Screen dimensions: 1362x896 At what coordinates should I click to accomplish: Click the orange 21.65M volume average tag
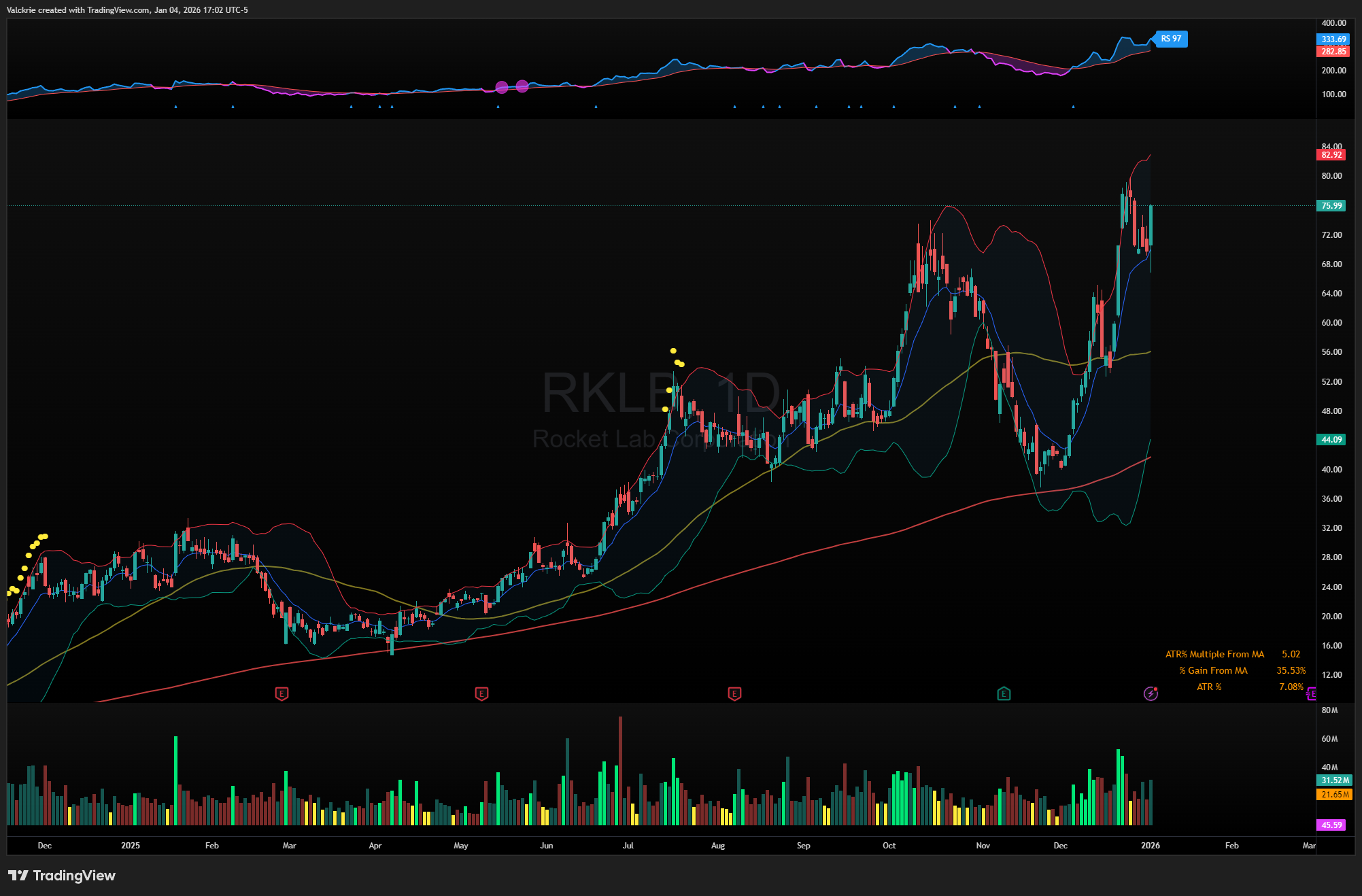1335,794
